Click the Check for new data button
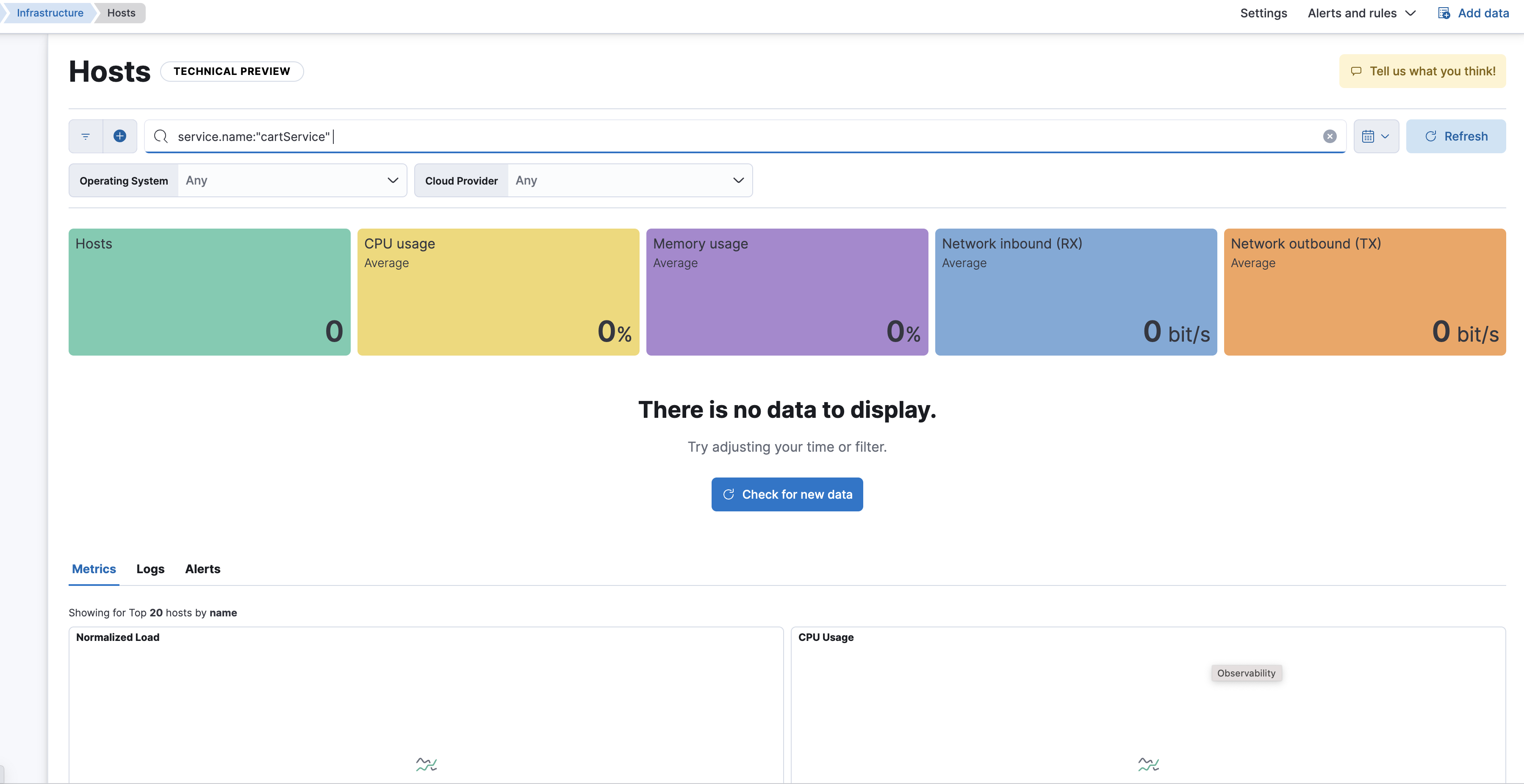 coord(787,494)
